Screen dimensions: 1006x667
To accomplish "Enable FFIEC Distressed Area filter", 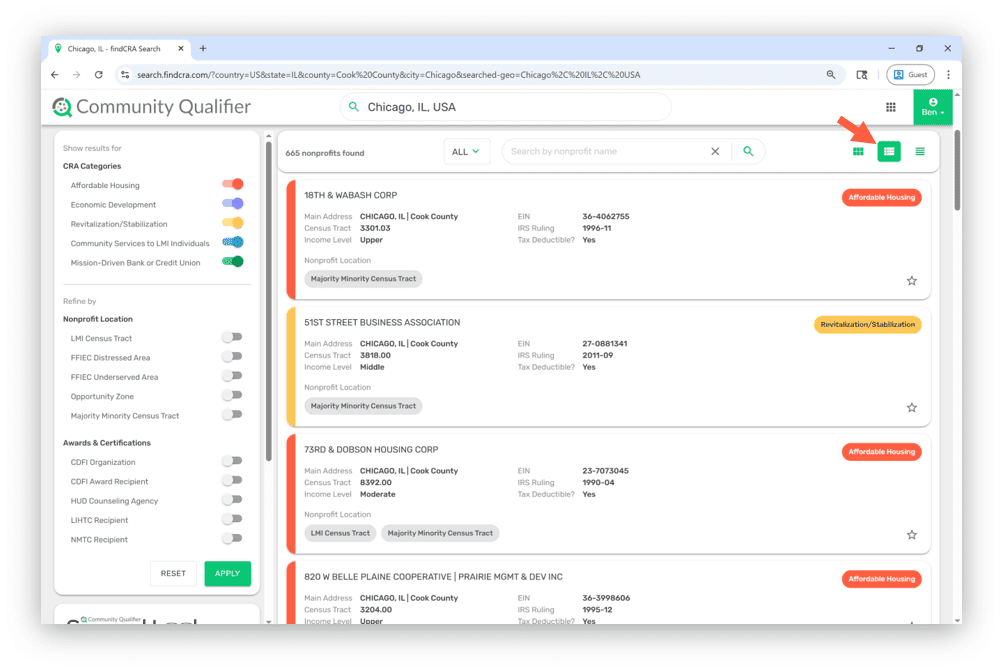I will point(232,357).
